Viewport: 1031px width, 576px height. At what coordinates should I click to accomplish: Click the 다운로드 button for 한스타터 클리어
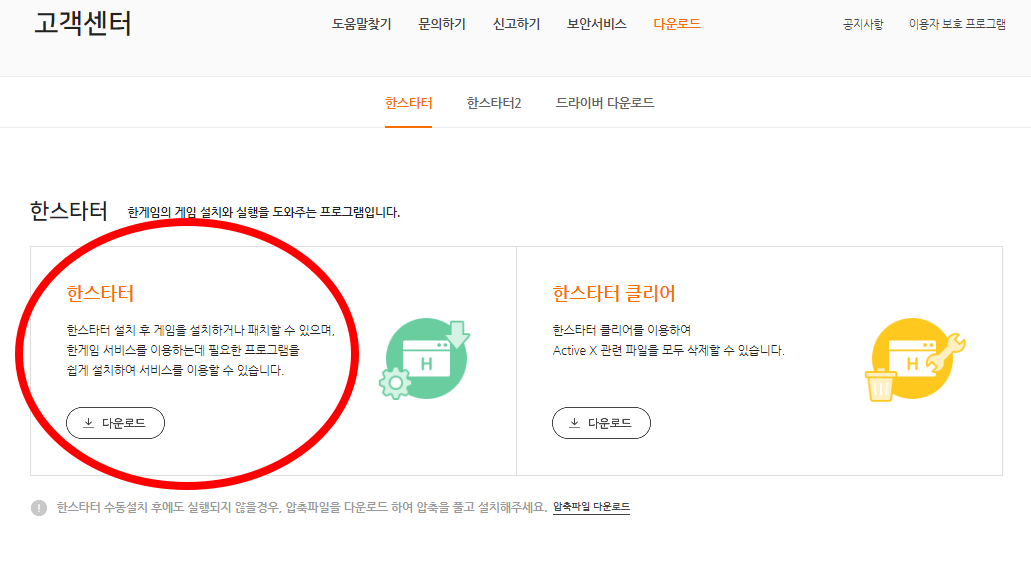click(601, 422)
